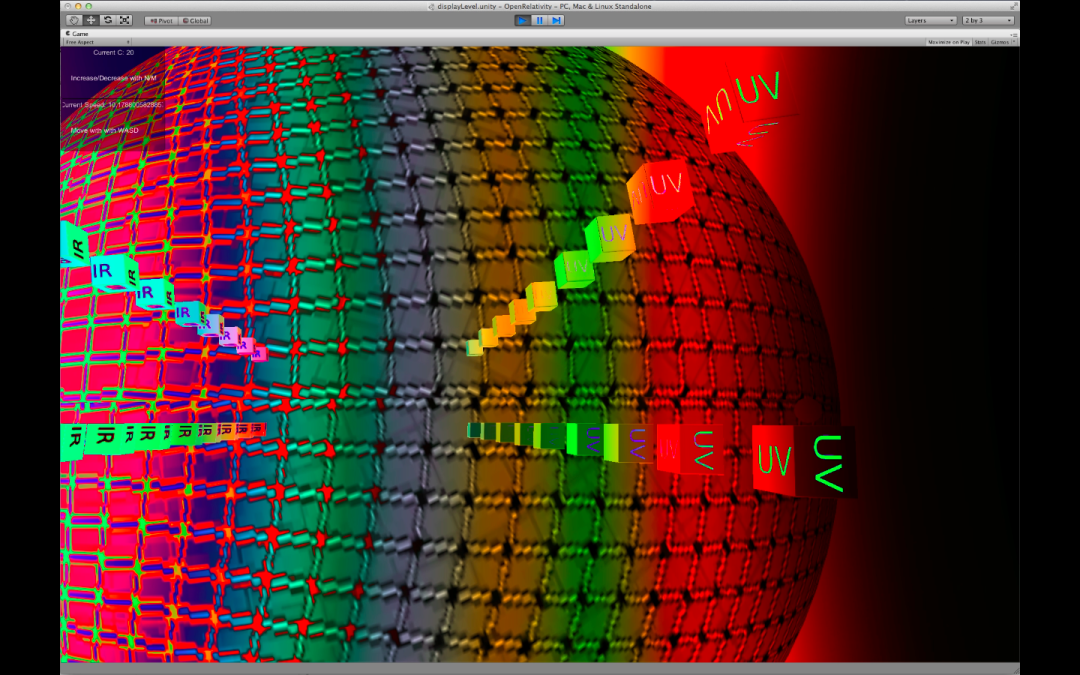Zoom the Unity window (green button)
The width and height of the screenshot is (1080, 675).
tap(88, 6)
